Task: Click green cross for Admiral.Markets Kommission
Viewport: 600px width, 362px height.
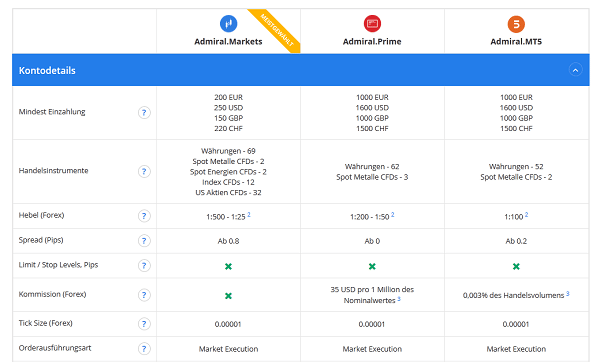Action: tap(228, 296)
